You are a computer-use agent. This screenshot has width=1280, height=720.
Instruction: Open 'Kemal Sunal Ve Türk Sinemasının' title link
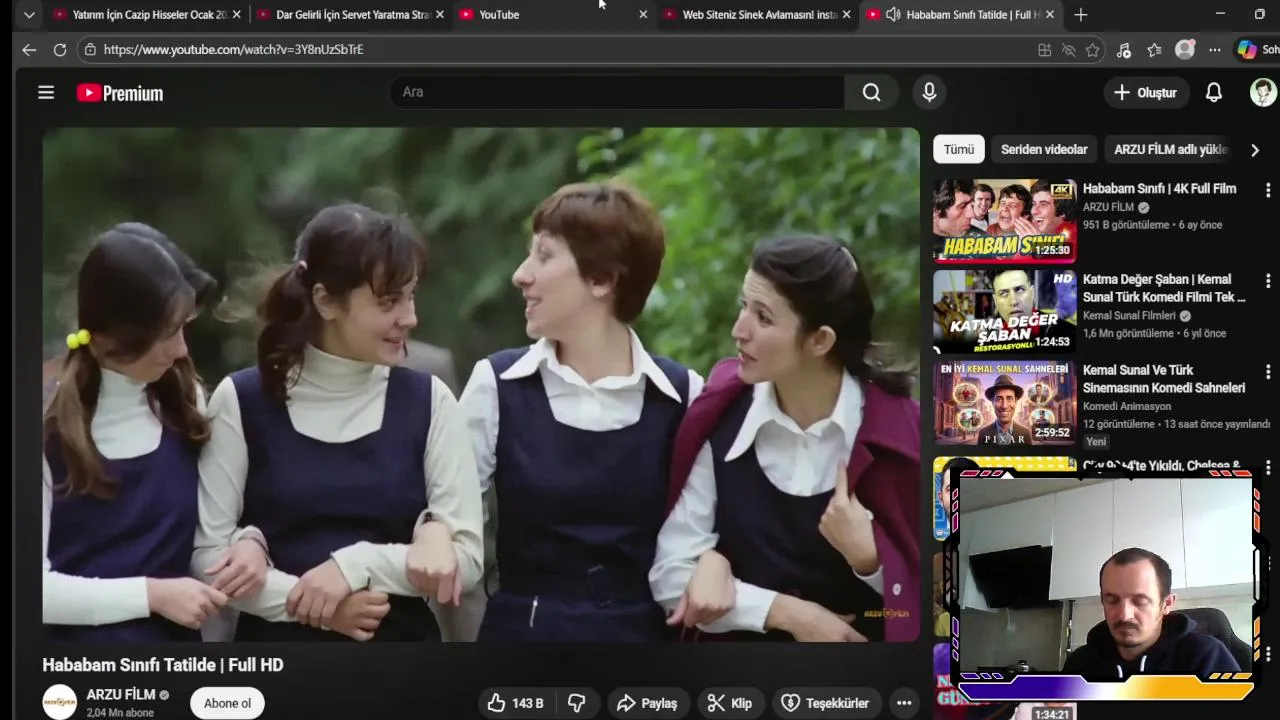[1164, 379]
